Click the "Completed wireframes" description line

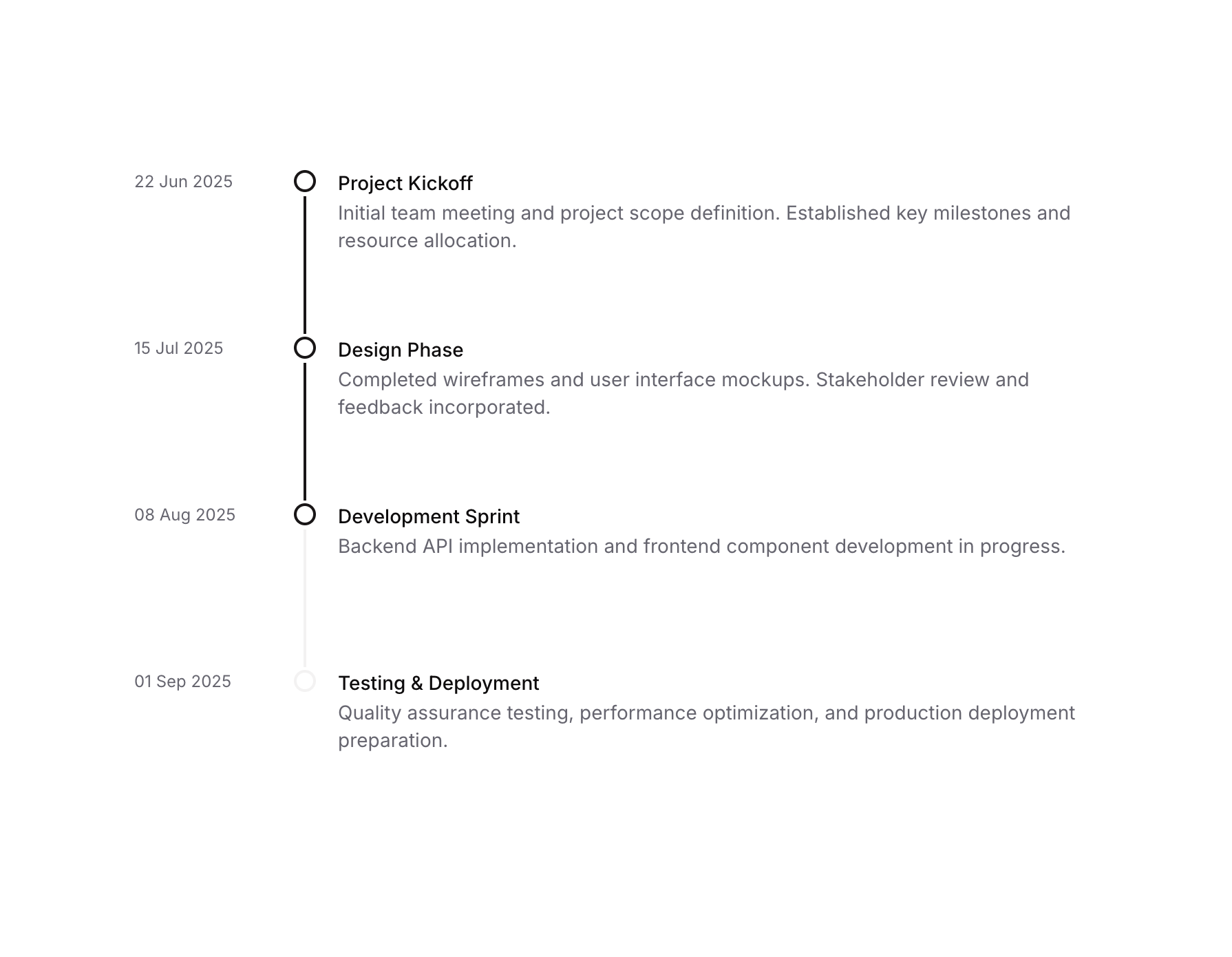(683, 380)
